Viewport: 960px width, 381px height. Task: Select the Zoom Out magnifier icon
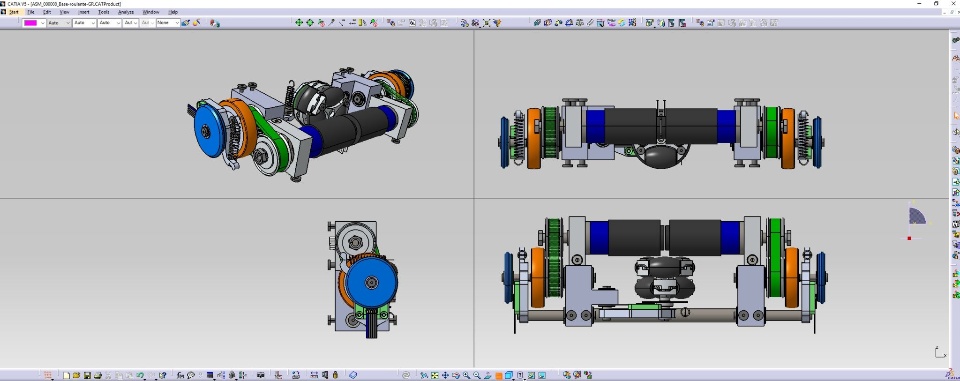click(477, 375)
